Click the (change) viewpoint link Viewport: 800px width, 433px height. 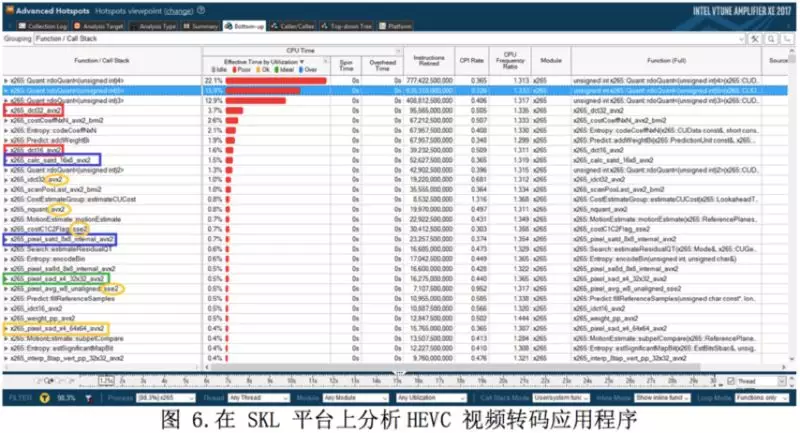tap(178, 11)
